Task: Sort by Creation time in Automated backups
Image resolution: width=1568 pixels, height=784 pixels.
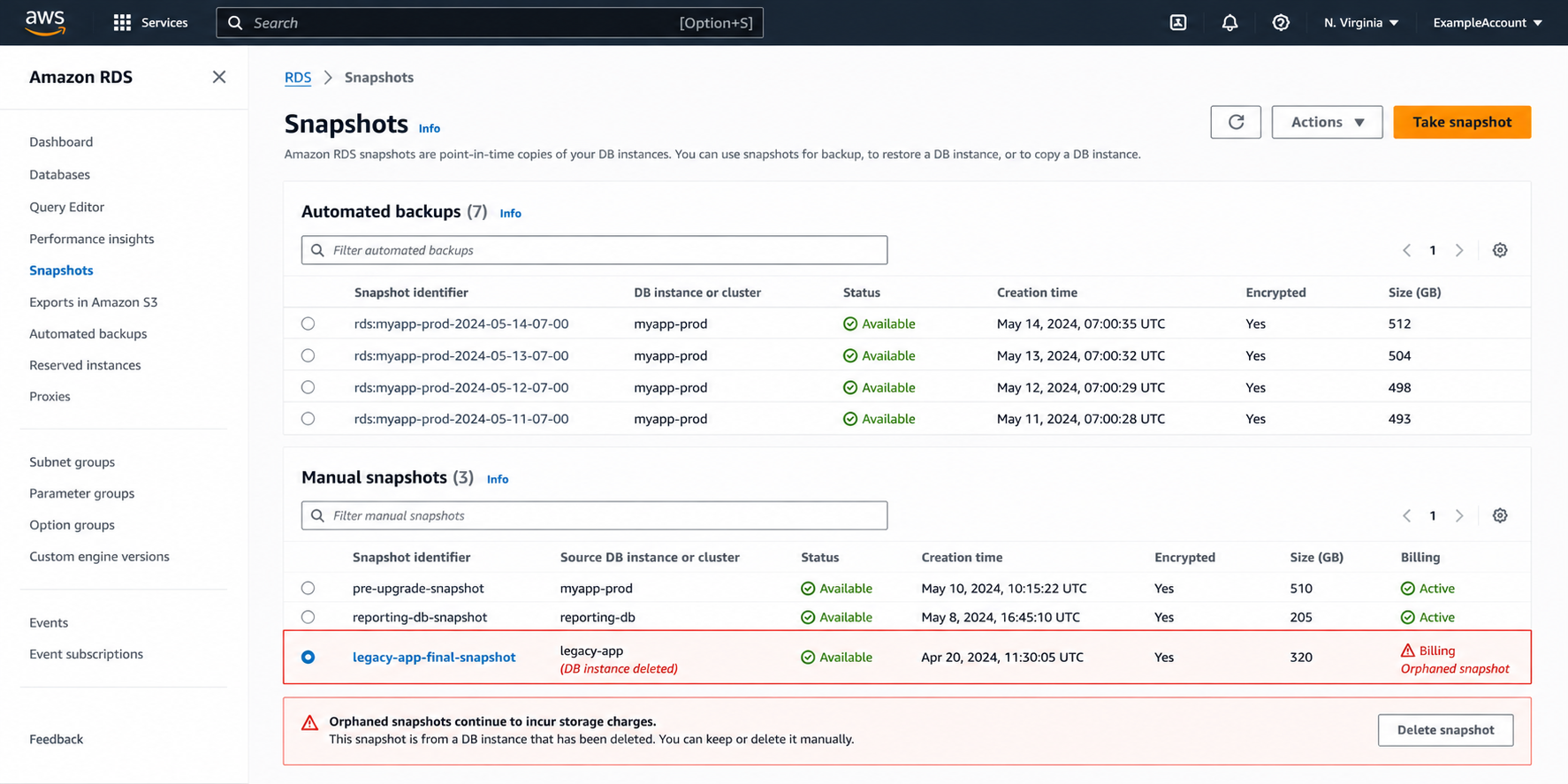Action: coord(1037,293)
